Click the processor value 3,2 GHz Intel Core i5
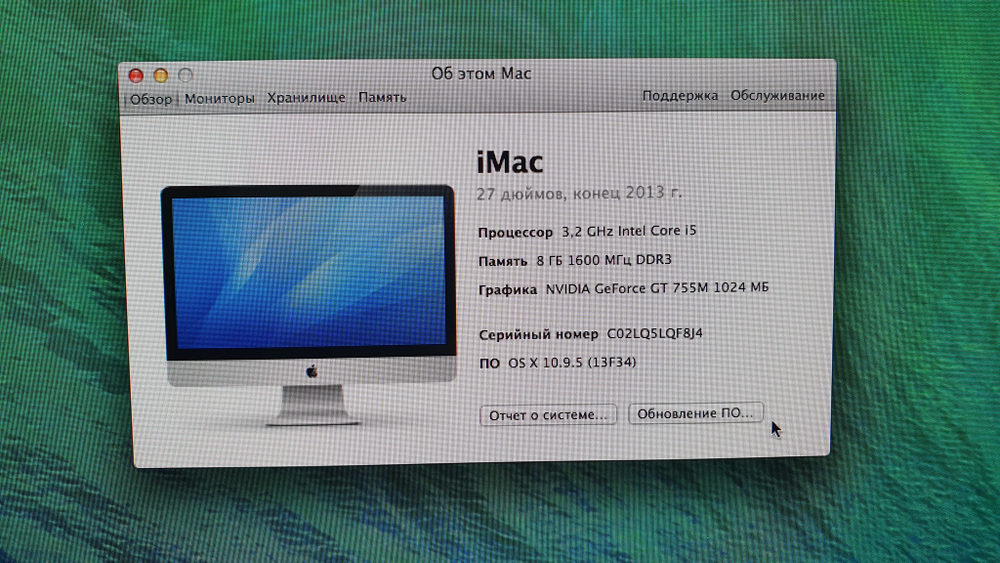Viewport: 1000px width, 563px height. tap(629, 231)
